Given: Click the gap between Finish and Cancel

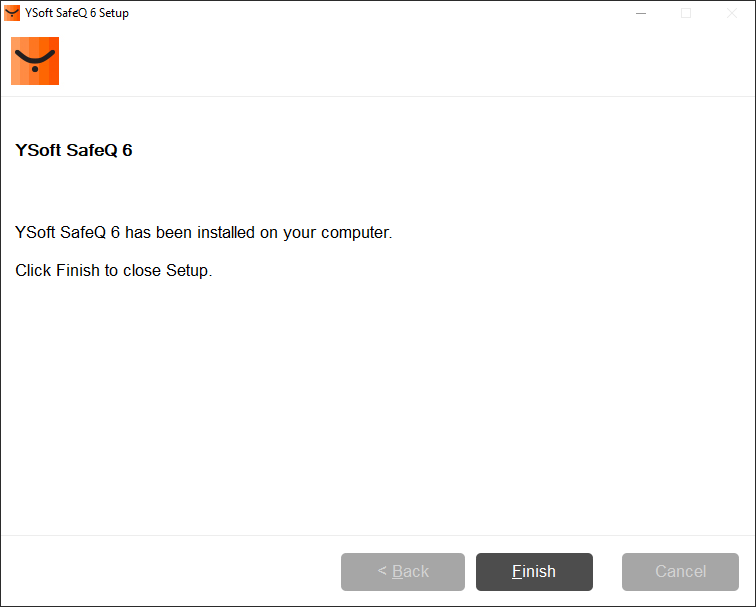Looking at the screenshot, I should pyautogui.click(x=607, y=572).
